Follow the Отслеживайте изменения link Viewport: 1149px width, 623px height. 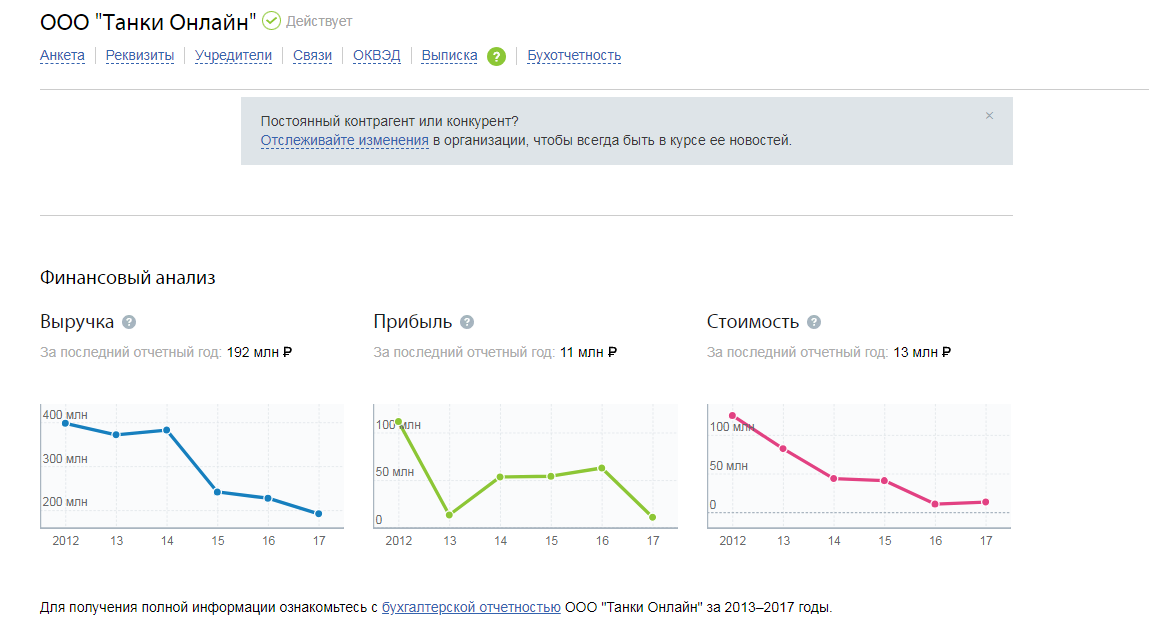[344, 140]
